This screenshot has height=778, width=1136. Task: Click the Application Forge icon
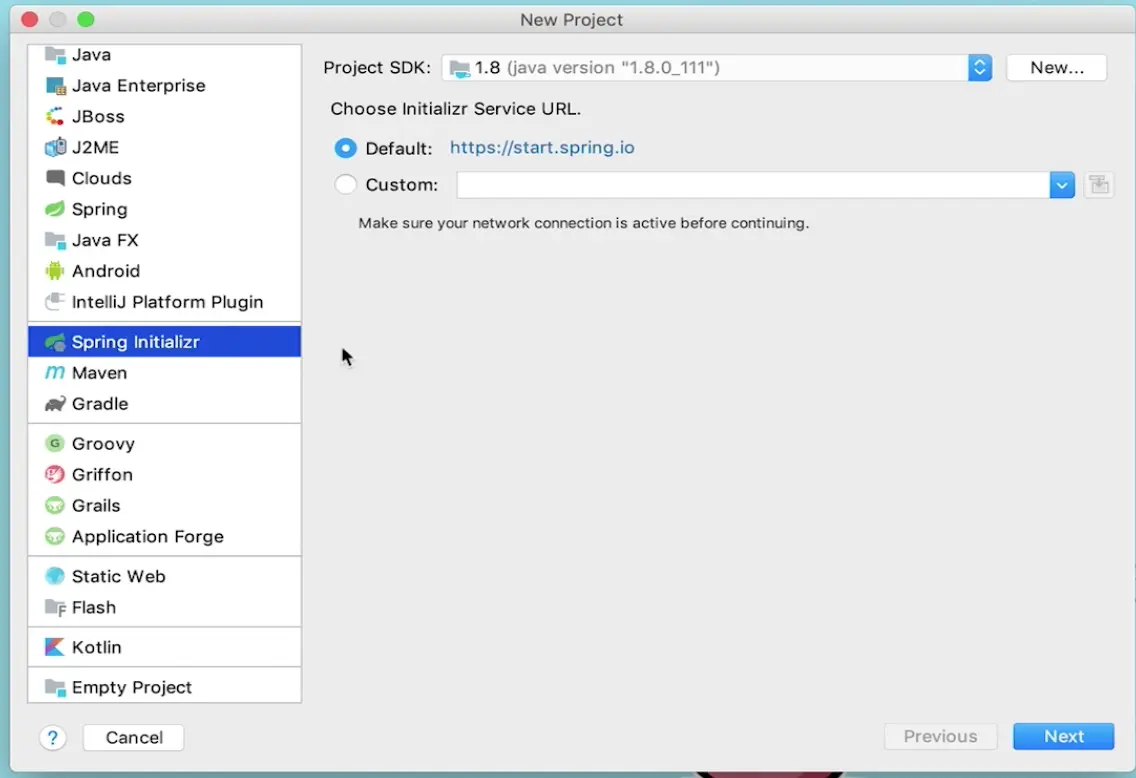click(55, 536)
